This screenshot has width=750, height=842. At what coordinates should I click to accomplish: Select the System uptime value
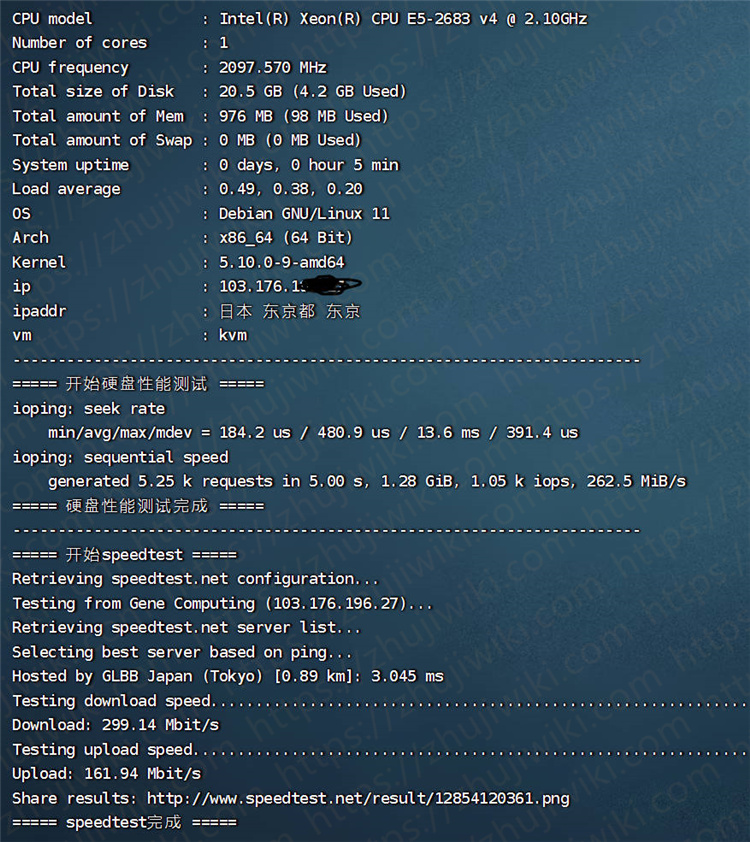(308, 165)
